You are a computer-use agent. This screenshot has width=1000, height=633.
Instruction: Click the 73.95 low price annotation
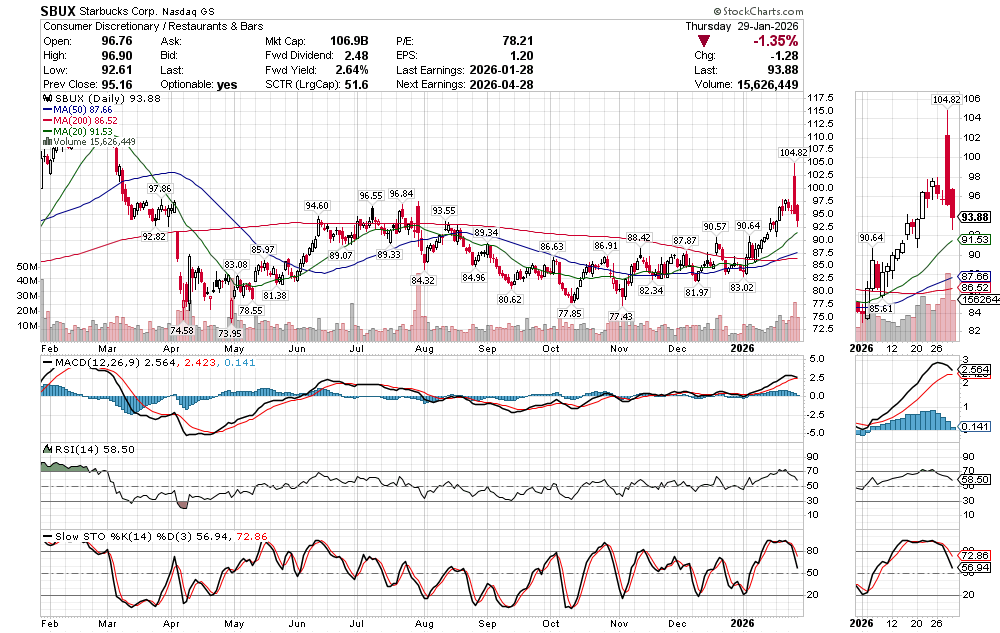[x=229, y=333]
